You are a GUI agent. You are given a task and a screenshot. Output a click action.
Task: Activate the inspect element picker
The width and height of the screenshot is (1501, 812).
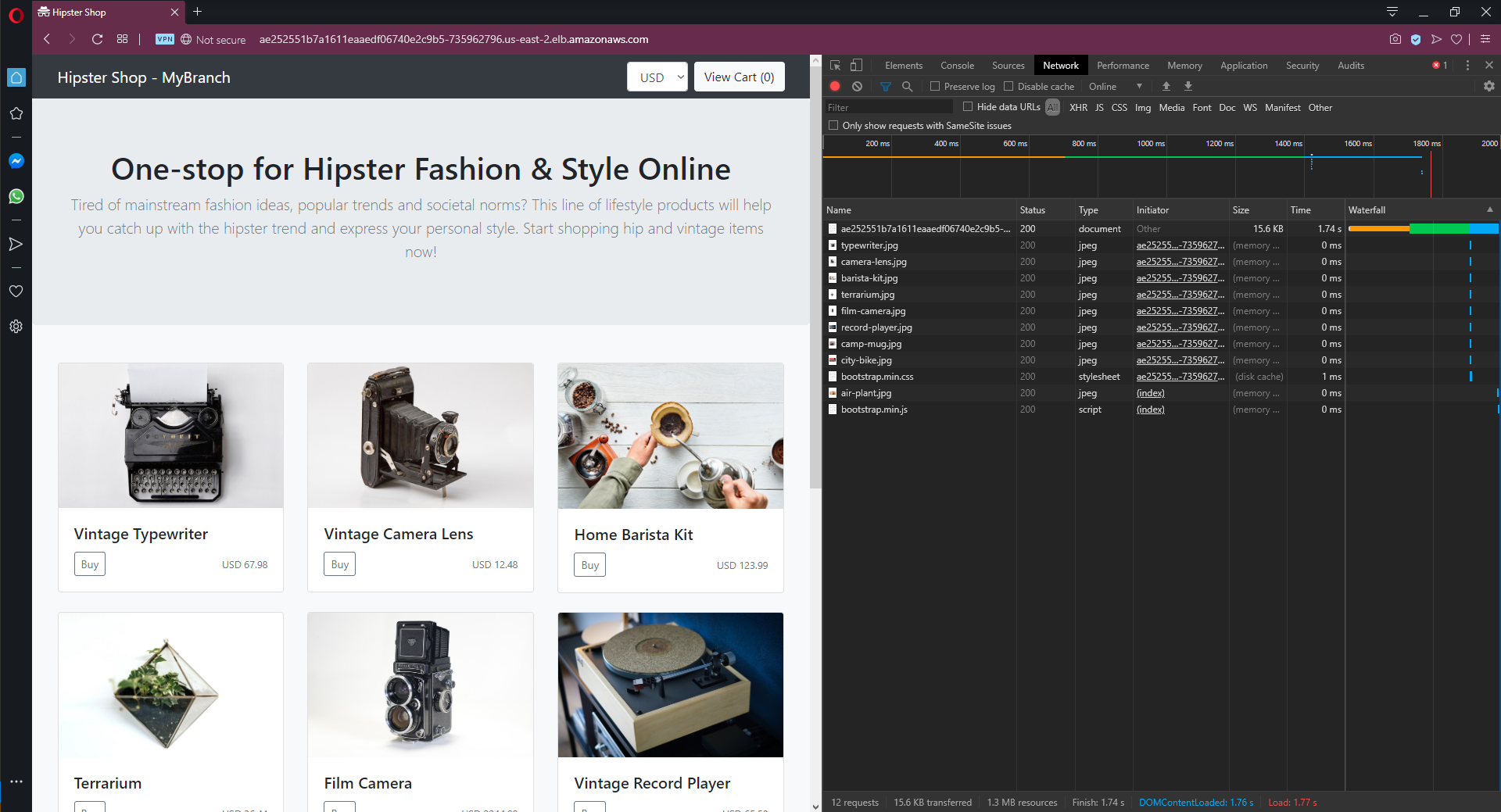pyautogui.click(x=835, y=66)
